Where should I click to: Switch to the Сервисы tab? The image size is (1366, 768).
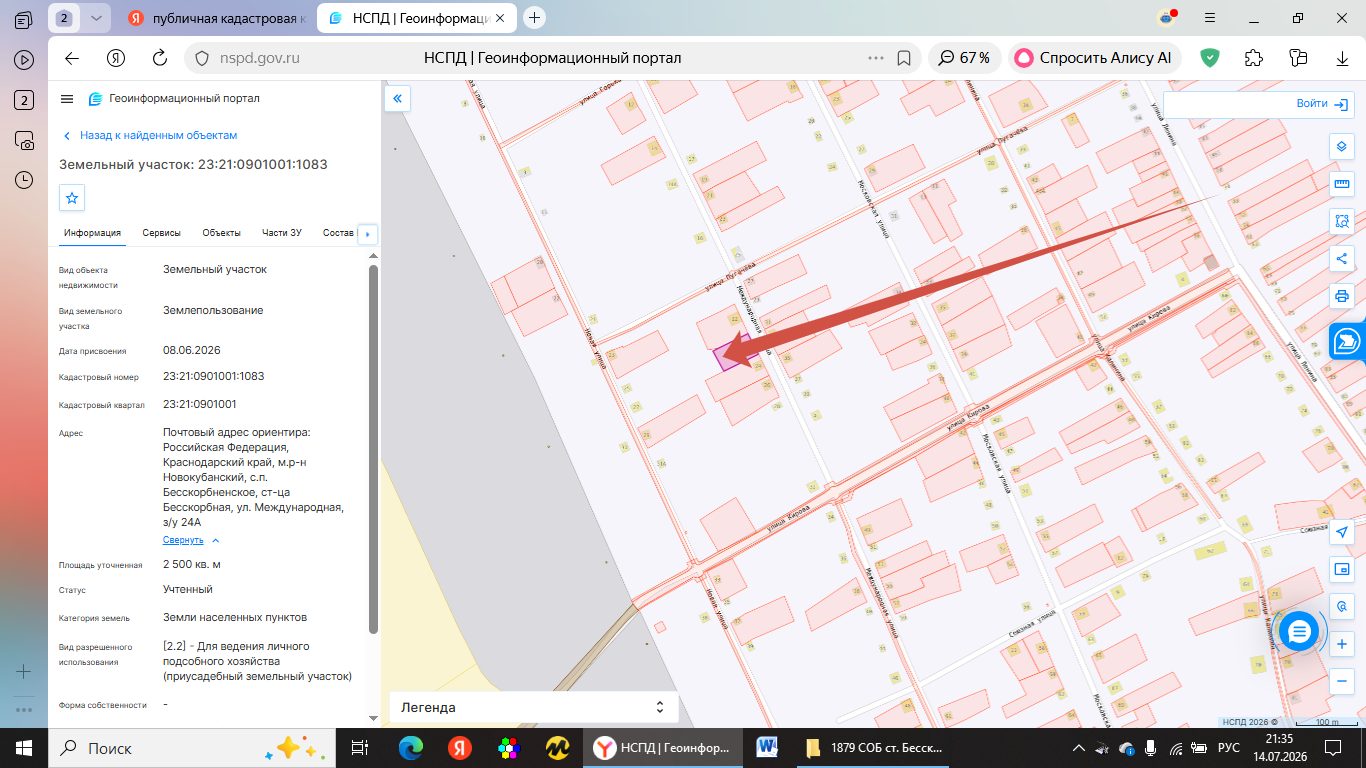point(161,233)
